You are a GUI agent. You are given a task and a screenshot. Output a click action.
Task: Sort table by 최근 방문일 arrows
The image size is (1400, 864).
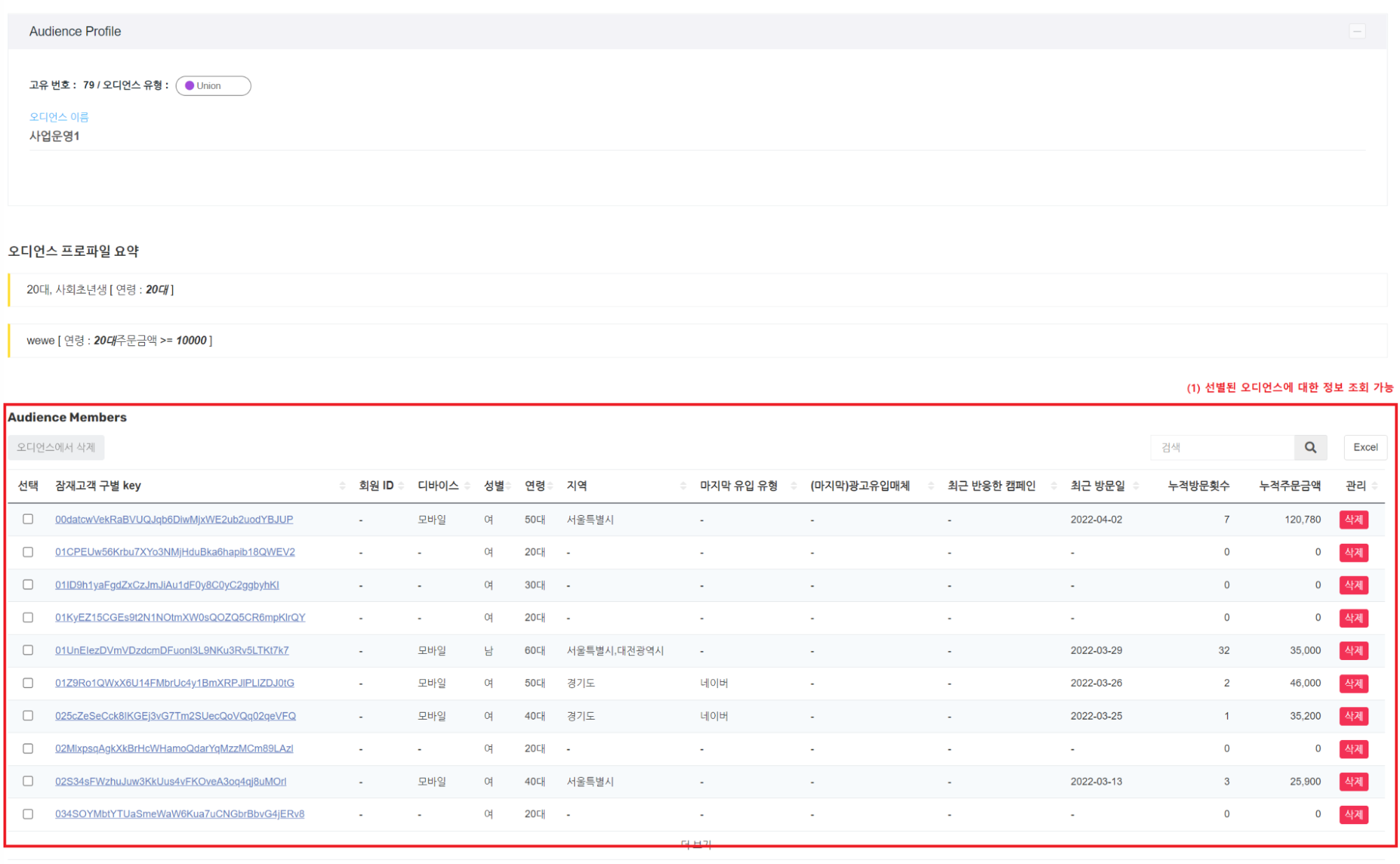(1135, 486)
